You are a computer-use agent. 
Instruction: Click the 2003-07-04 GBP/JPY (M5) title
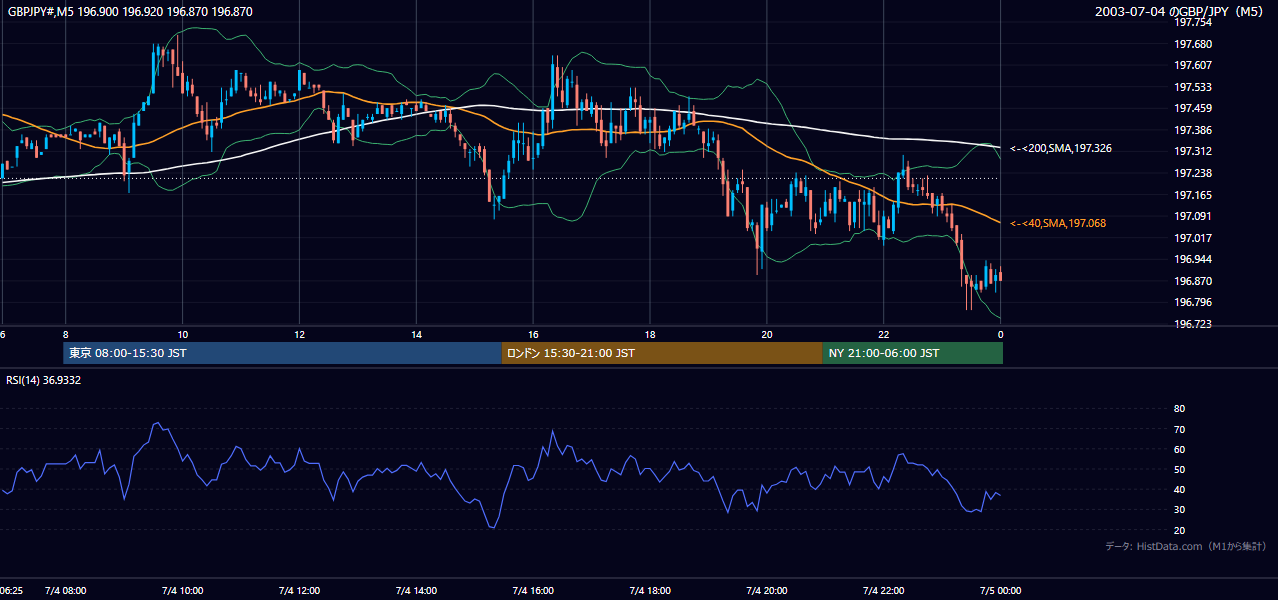1179,12
